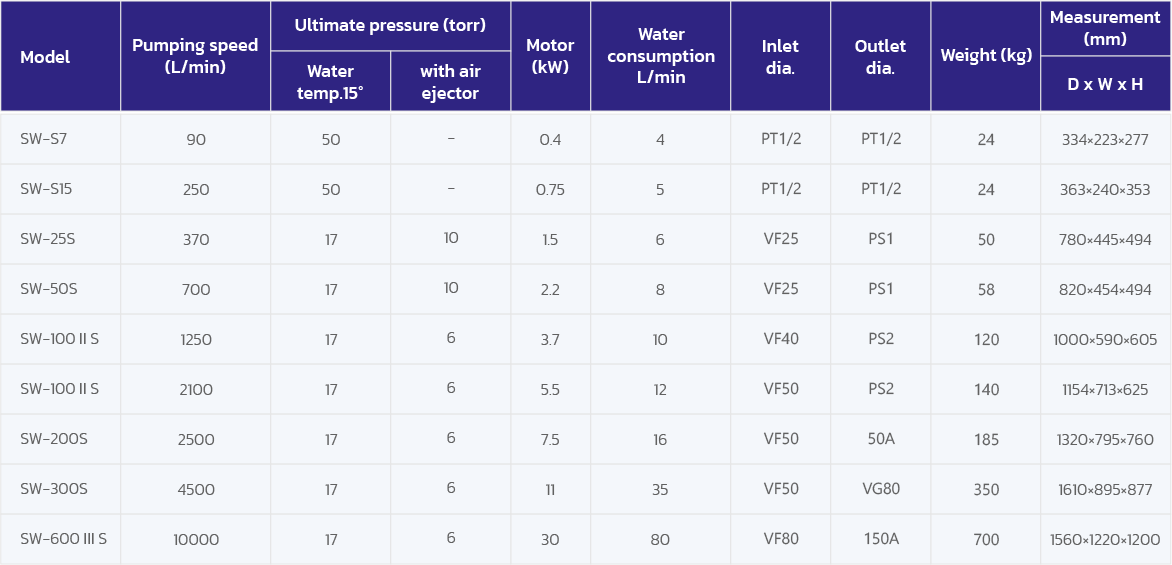Select the VG80 outlet diameter cell
The width and height of the screenshot is (1172, 565).
point(881,489)
